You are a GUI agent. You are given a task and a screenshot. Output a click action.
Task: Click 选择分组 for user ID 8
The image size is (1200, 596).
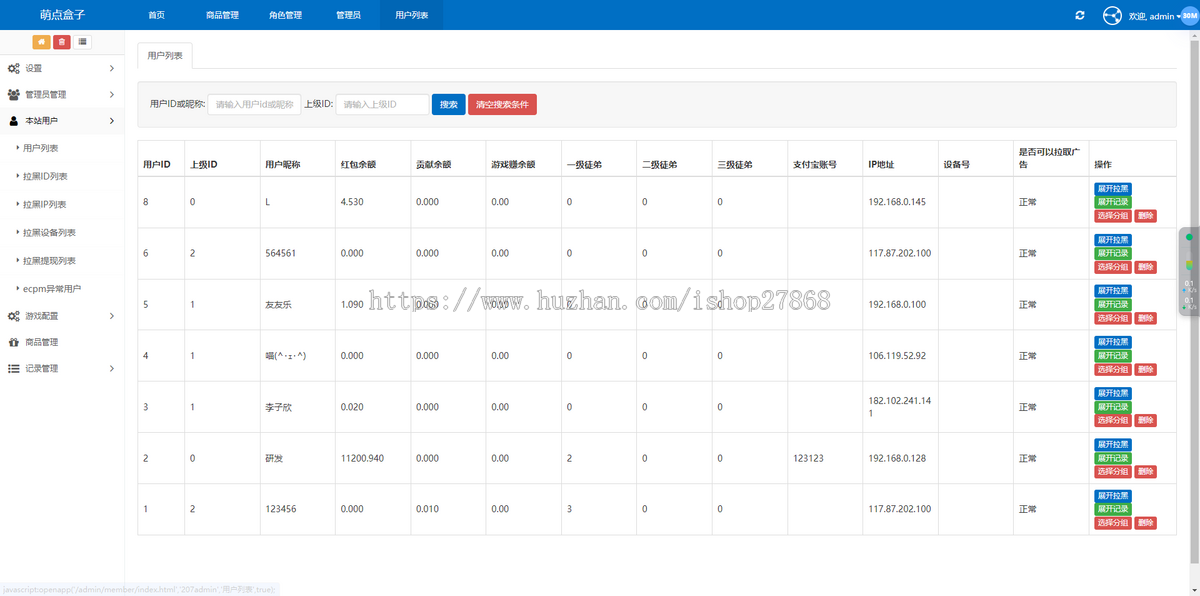(x=1113, y=216)
